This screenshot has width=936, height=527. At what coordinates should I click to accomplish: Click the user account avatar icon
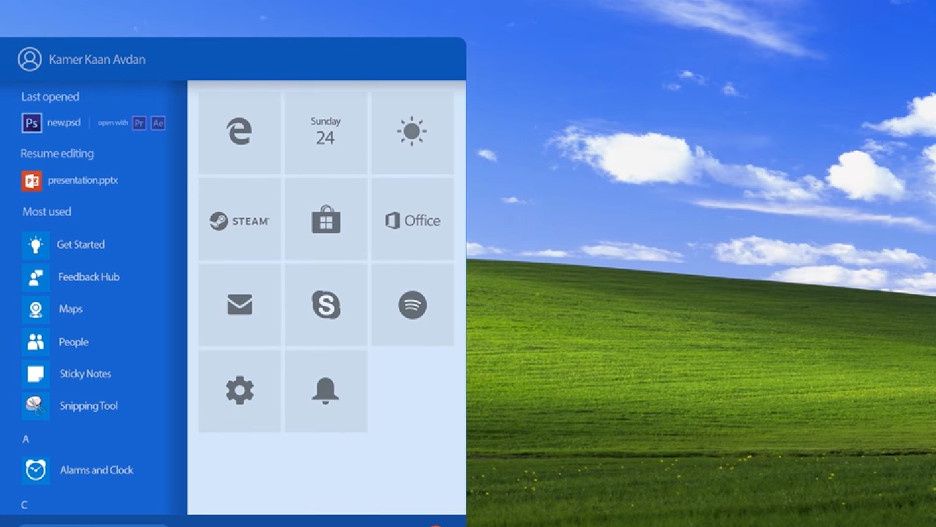[30, 59]
